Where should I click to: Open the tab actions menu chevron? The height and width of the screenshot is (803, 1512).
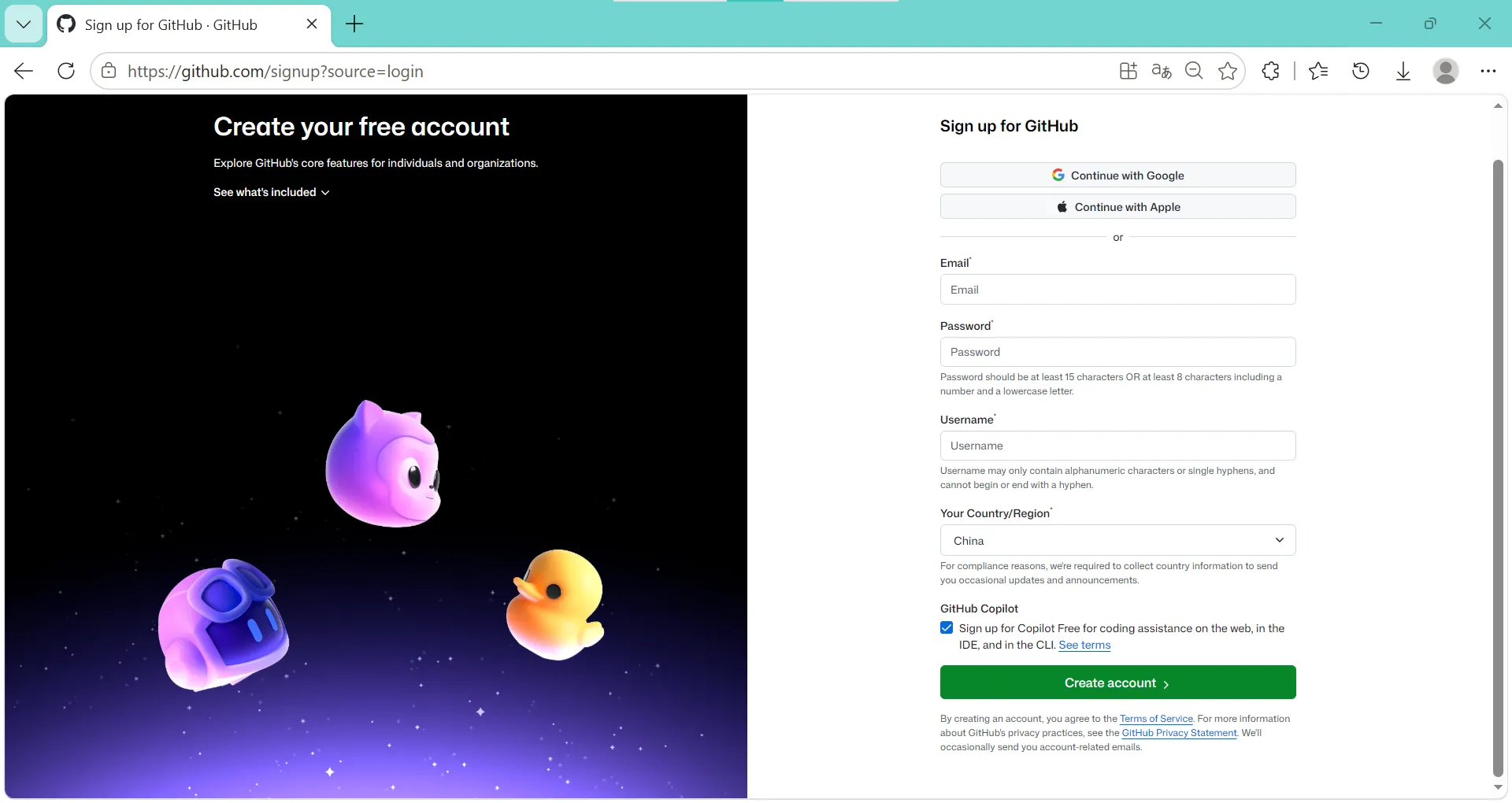(24, 24)
